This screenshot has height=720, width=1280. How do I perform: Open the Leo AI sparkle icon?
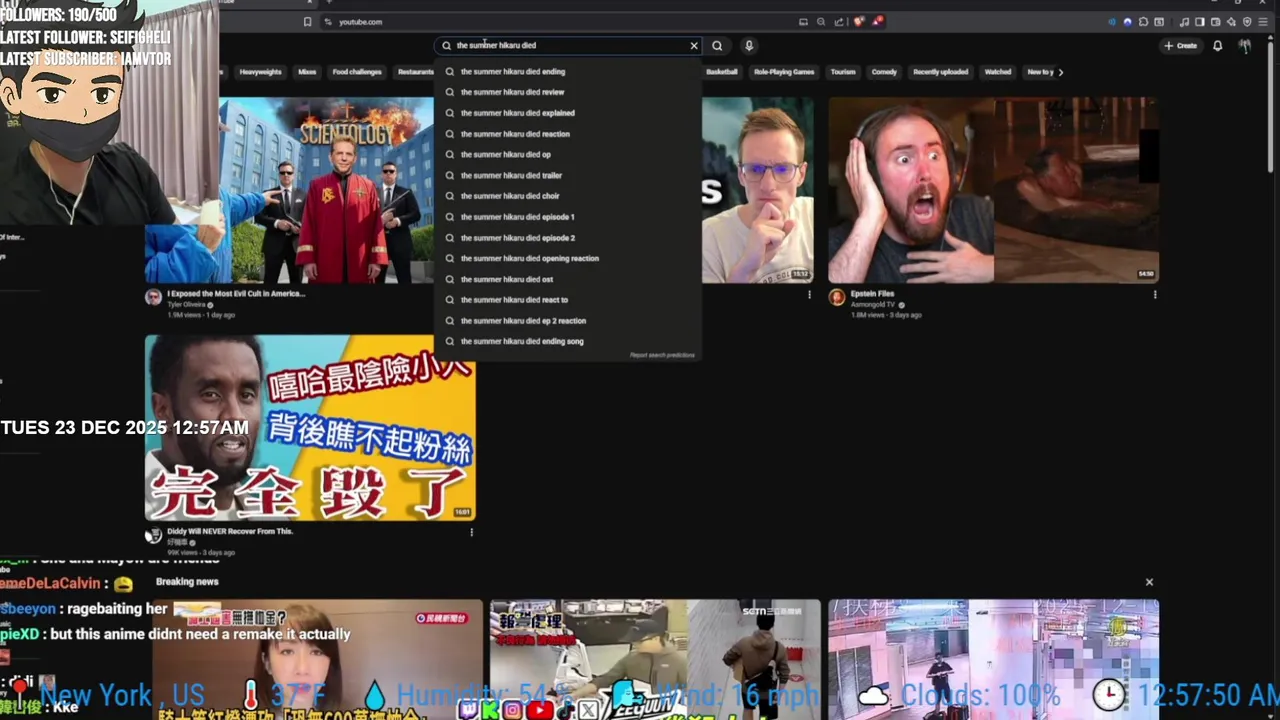[x=1232, y=22]
